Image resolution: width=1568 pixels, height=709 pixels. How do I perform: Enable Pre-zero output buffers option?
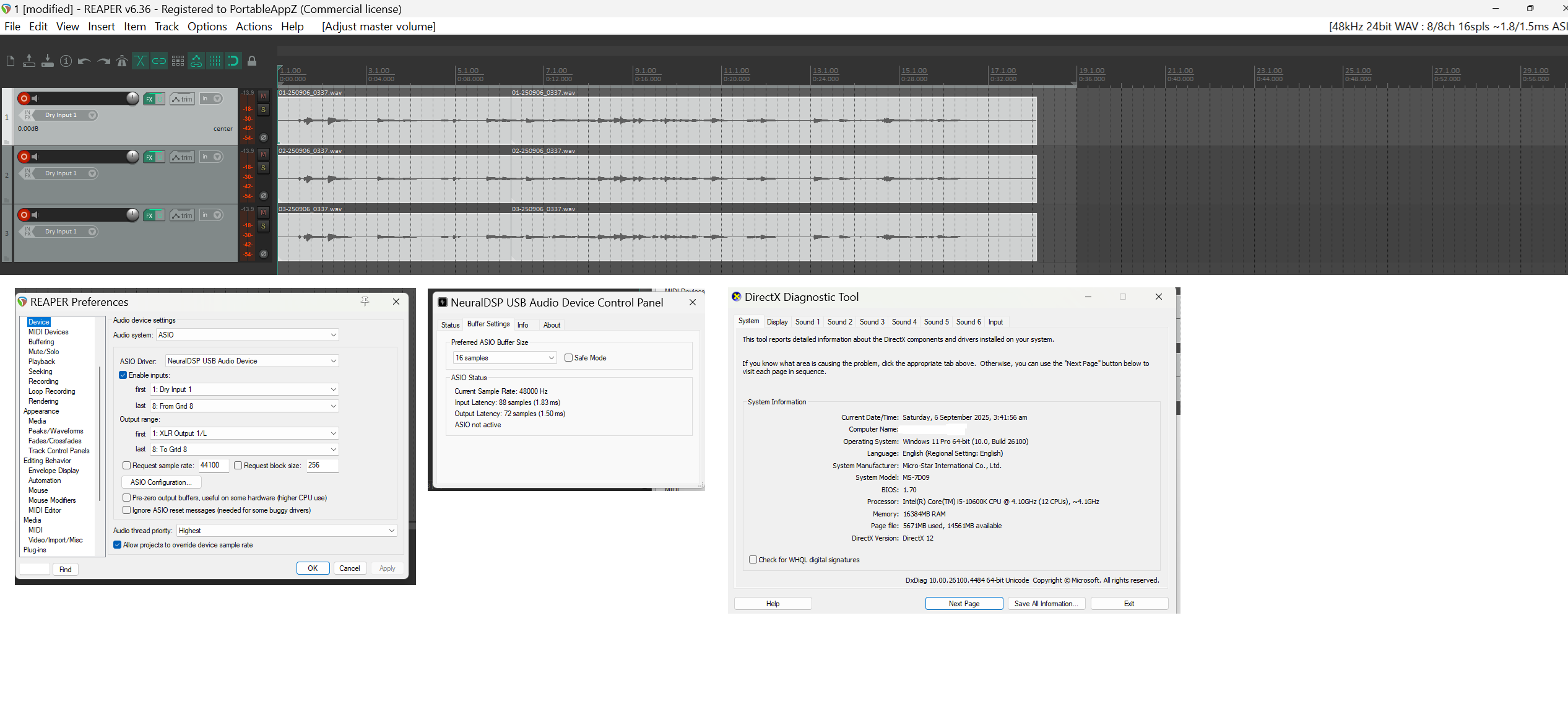click(x=126, y=498)
